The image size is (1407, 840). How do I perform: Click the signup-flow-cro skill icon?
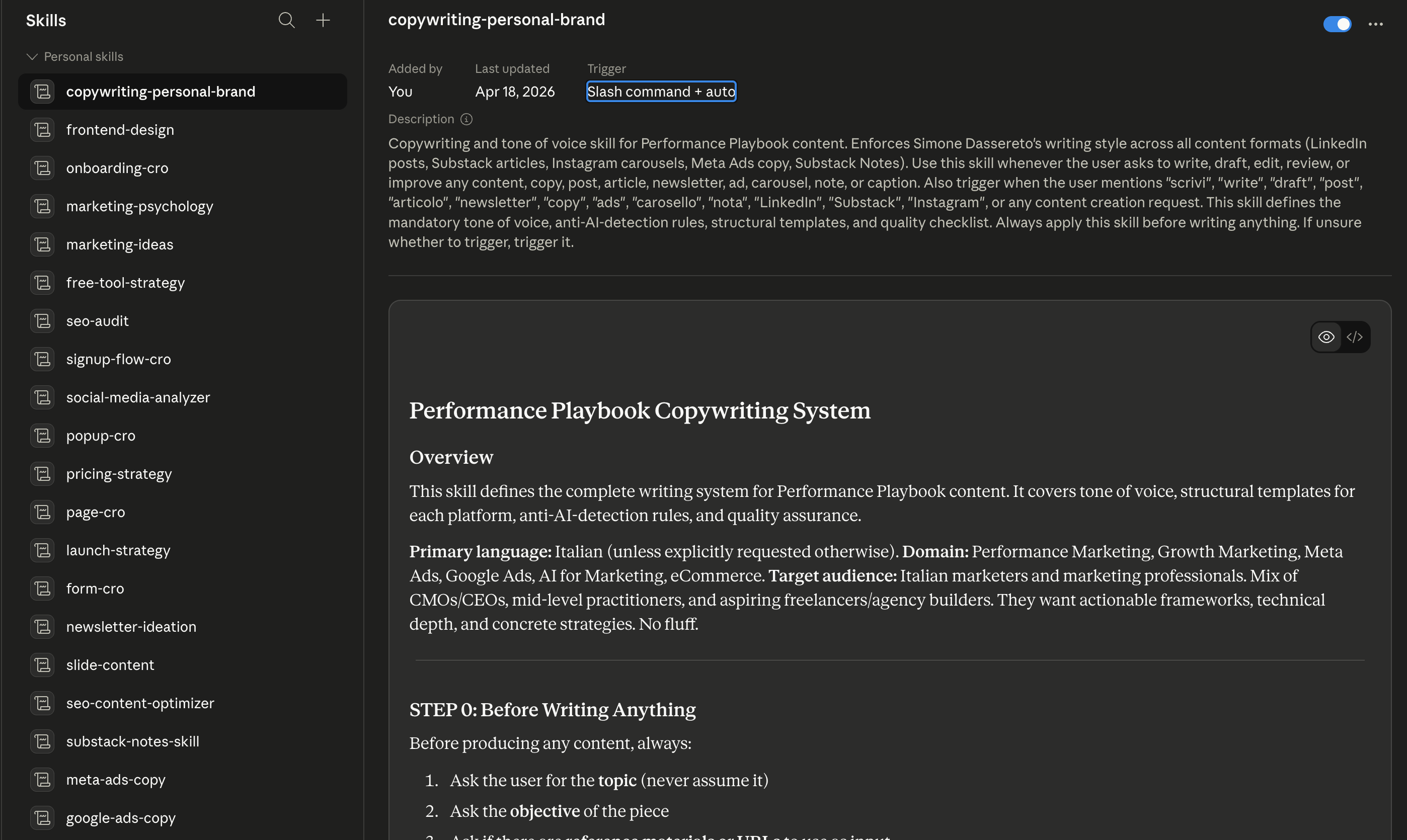coord(42,360)
